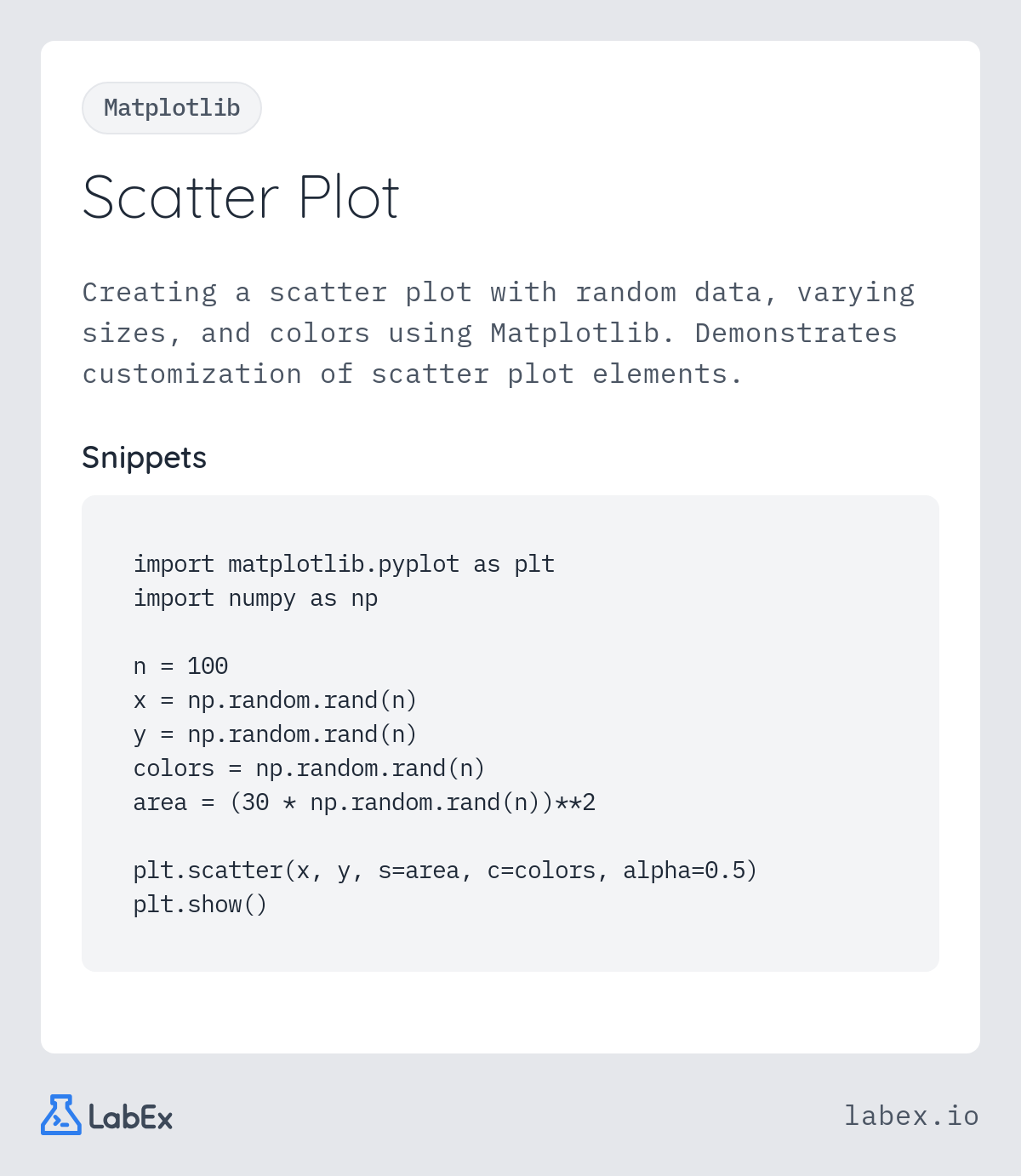Select the Matplotlib tag badge
Screen dimensions: 1021x1176
(172, 108)
